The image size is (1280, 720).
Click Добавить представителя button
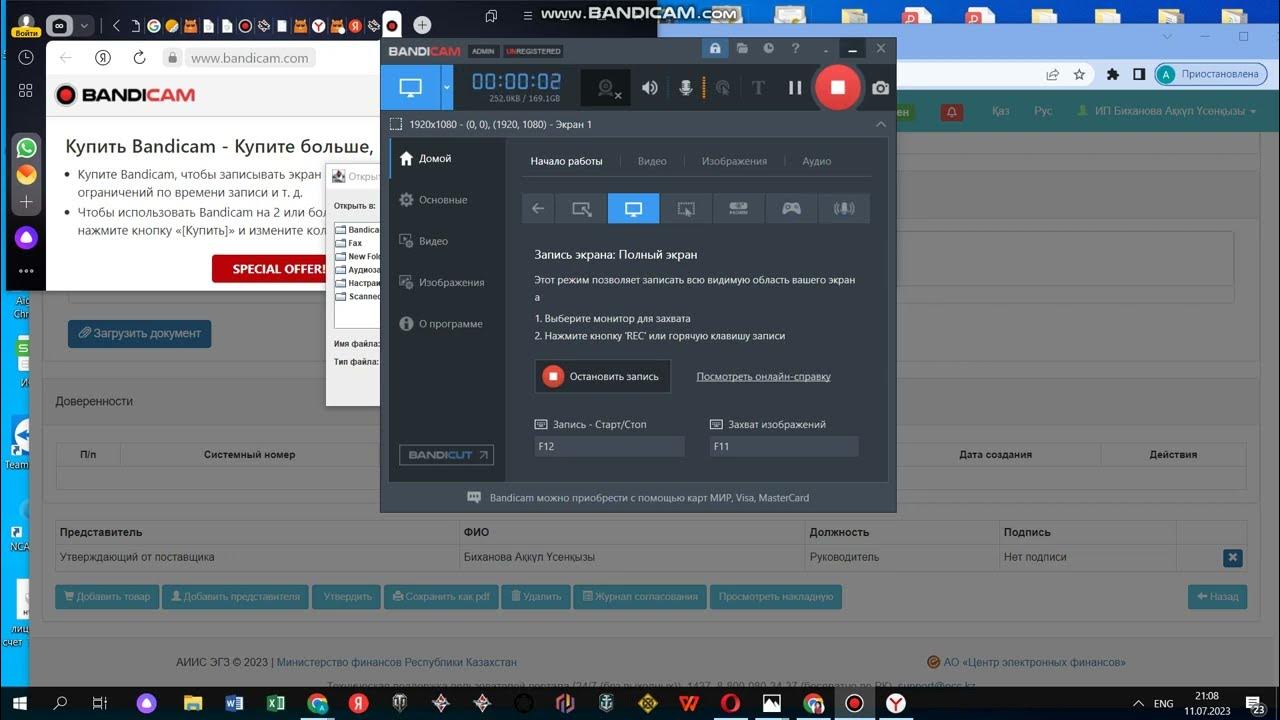click(235, 597)
